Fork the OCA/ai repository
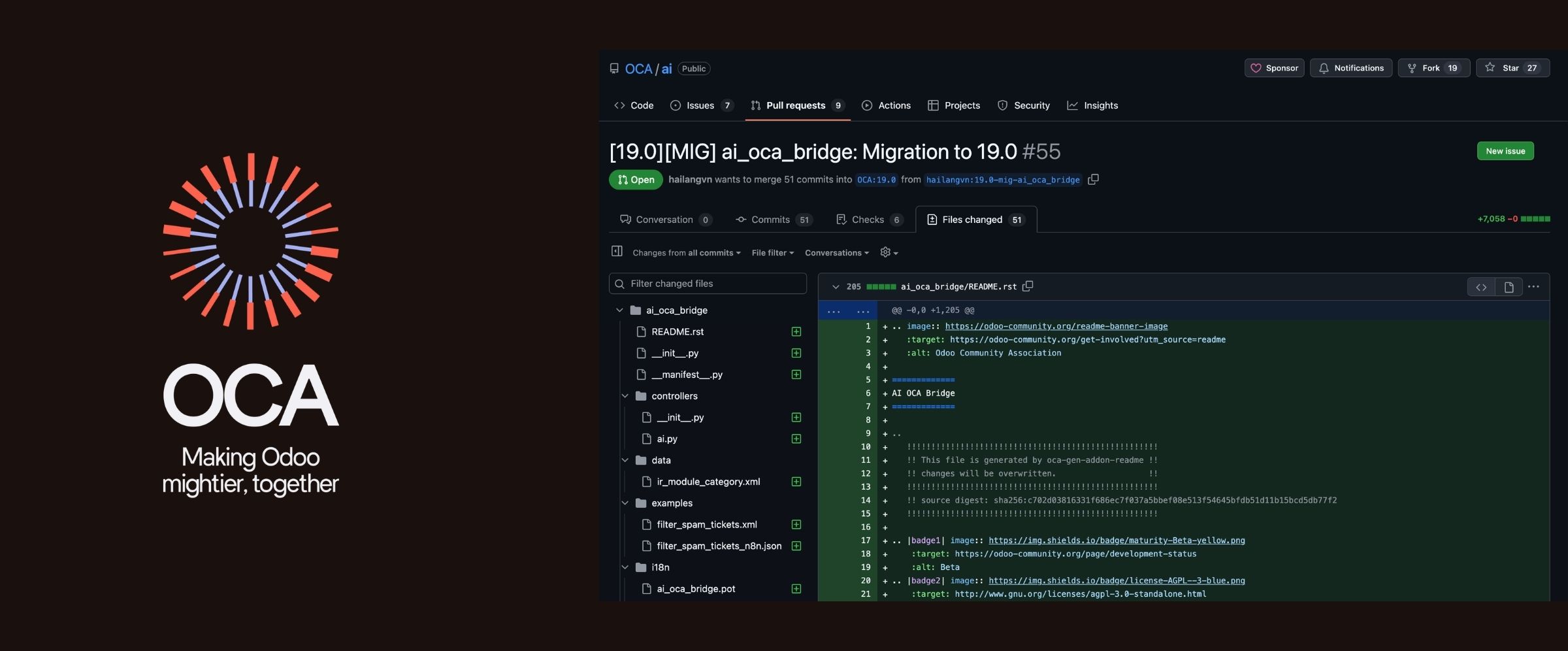1568x651 pixels. [x=1433, y=68]
